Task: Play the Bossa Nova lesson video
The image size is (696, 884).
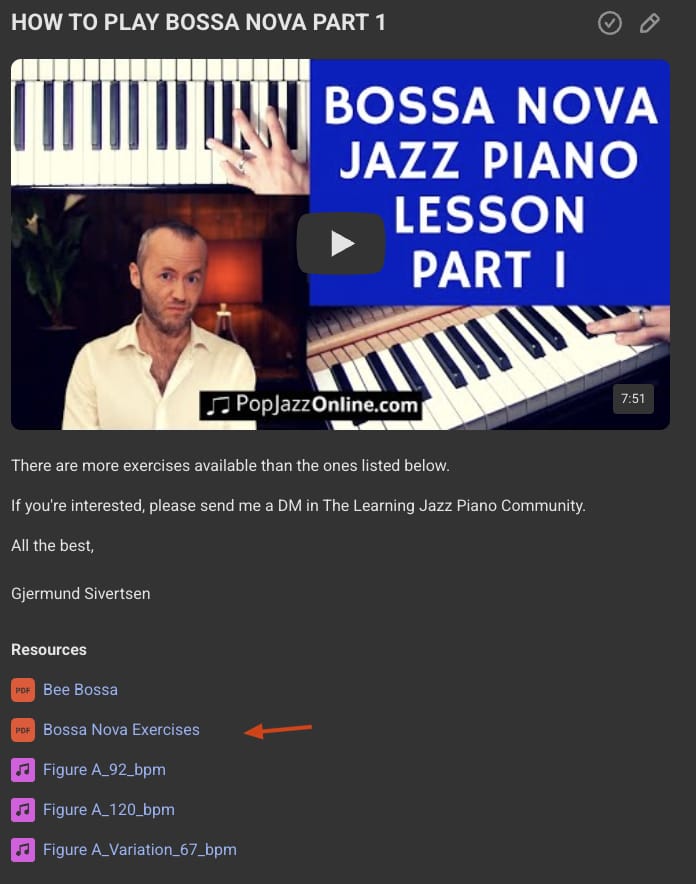Action: 341,244
